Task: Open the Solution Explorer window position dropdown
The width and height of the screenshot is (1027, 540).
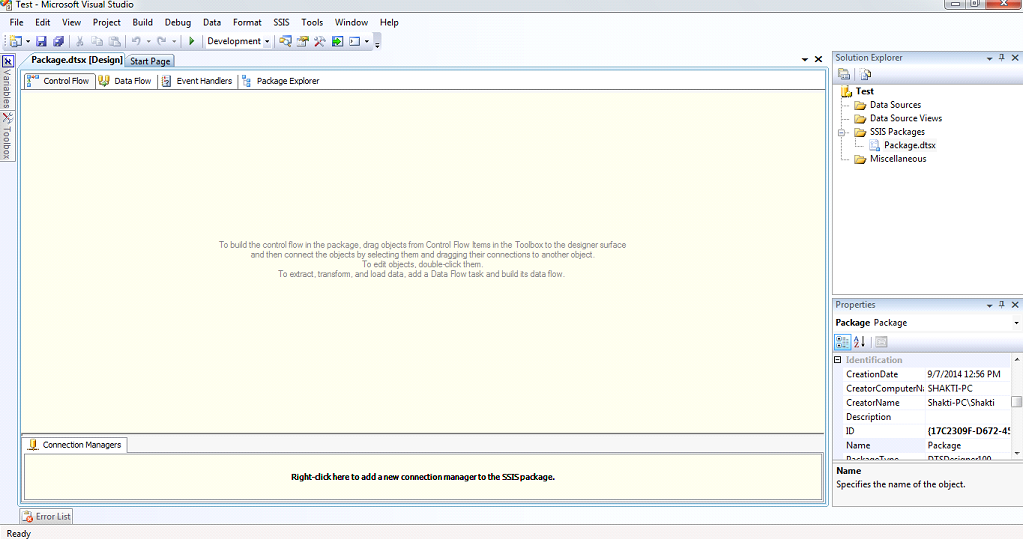Action: [990, 58]
